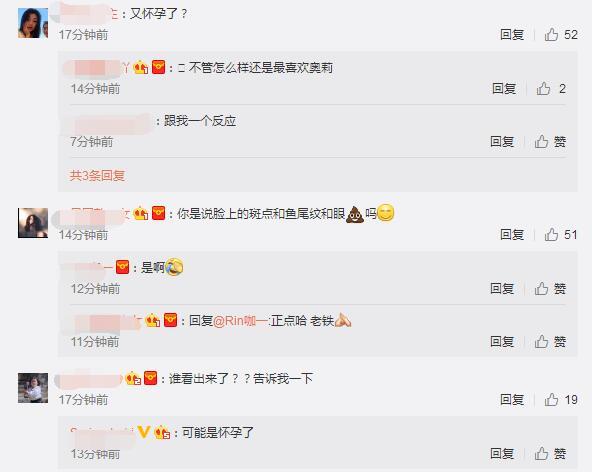This screenshot has width=592, height=472.
Task: Reply to the '谁看出来了' comment
Action: coord(512,400)
